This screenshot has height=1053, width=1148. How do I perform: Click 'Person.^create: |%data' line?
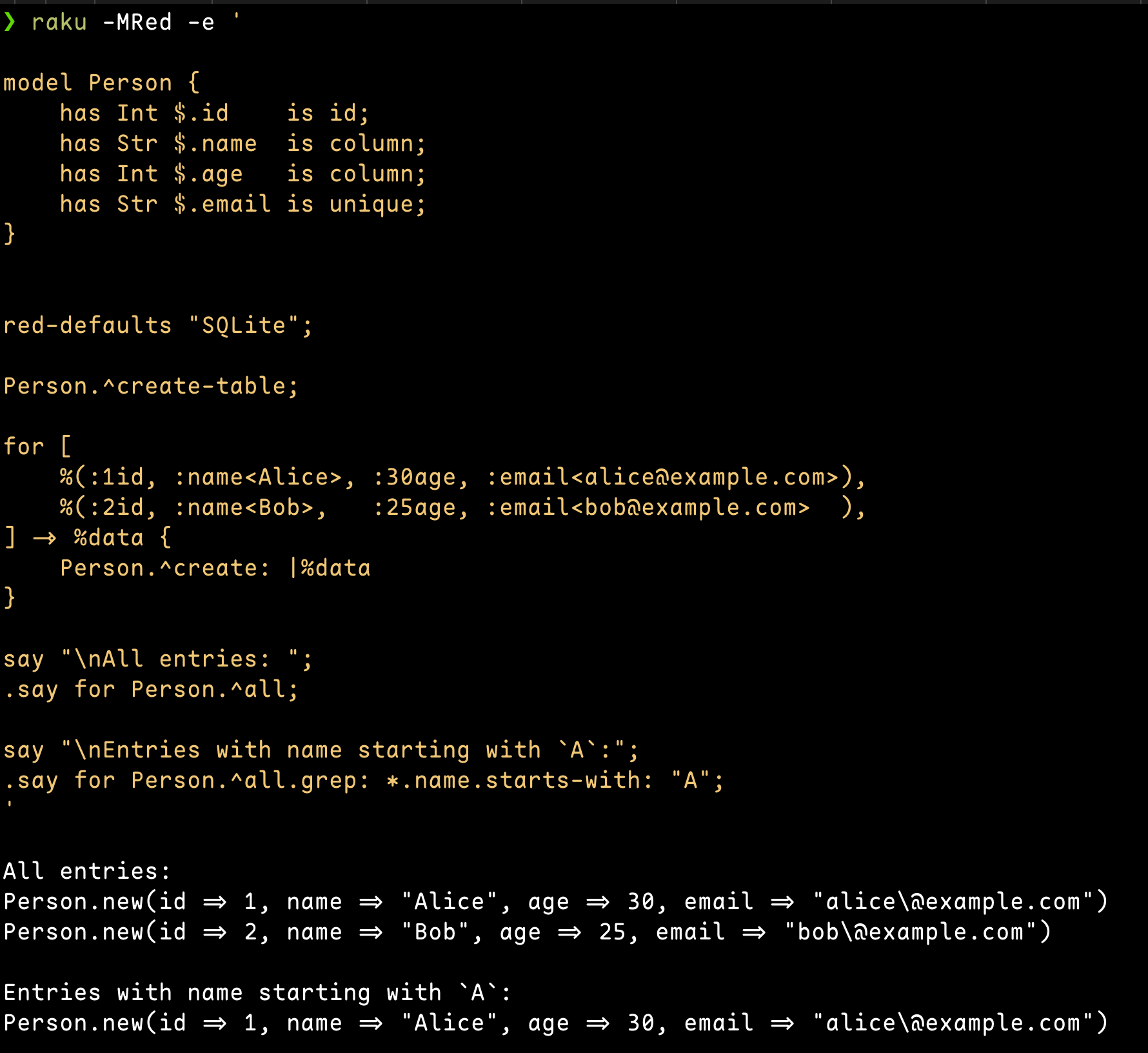[215, 568]
